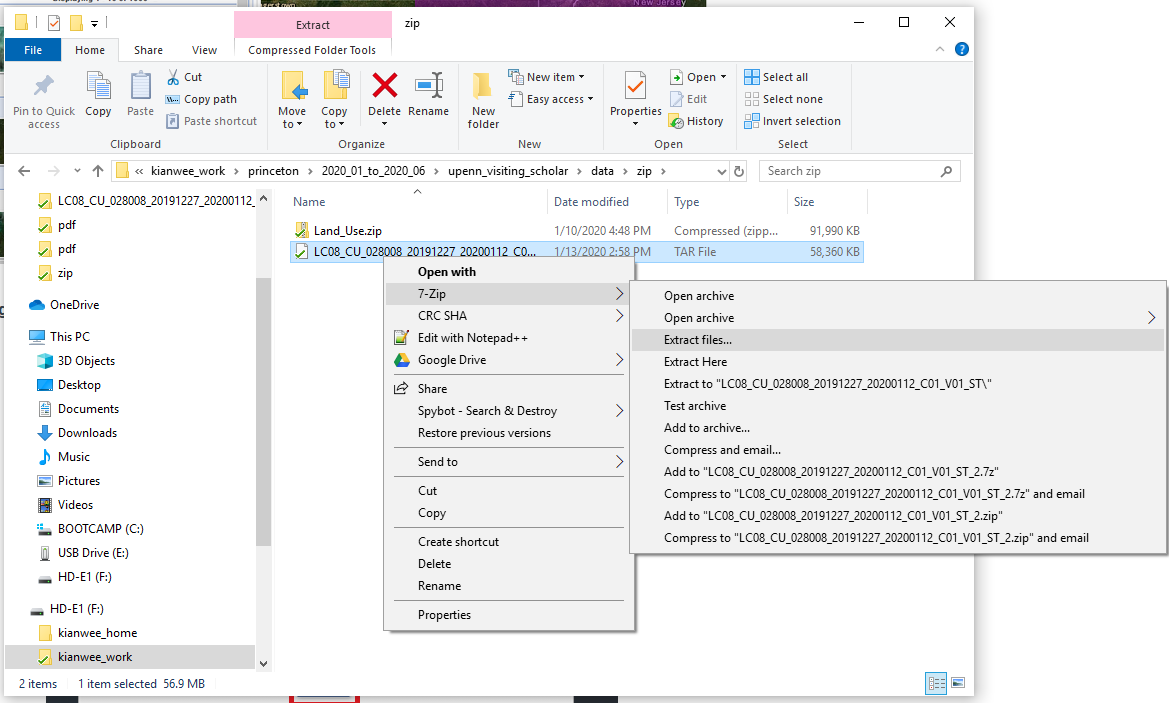Choose Extract files... in 7-Zip submenu
This screenshot has width=1169, height=703.
698,340
